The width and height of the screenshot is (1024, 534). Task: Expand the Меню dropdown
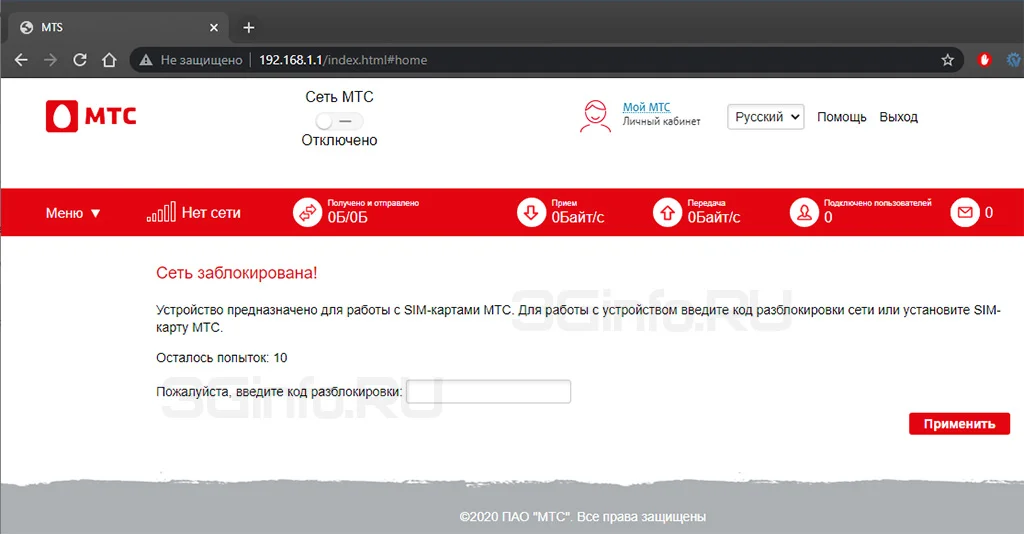click(72, 213)
